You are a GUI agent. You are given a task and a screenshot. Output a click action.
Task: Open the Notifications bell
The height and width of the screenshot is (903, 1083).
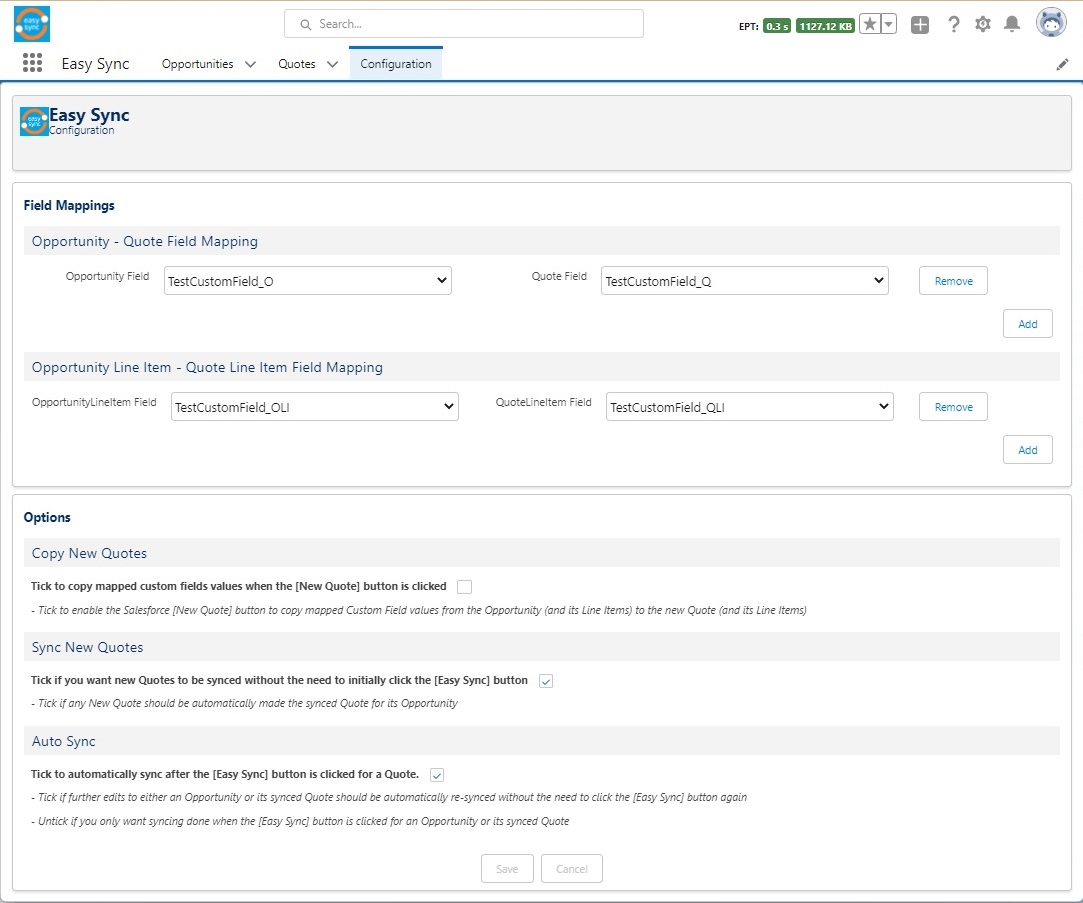[1012, 25]
